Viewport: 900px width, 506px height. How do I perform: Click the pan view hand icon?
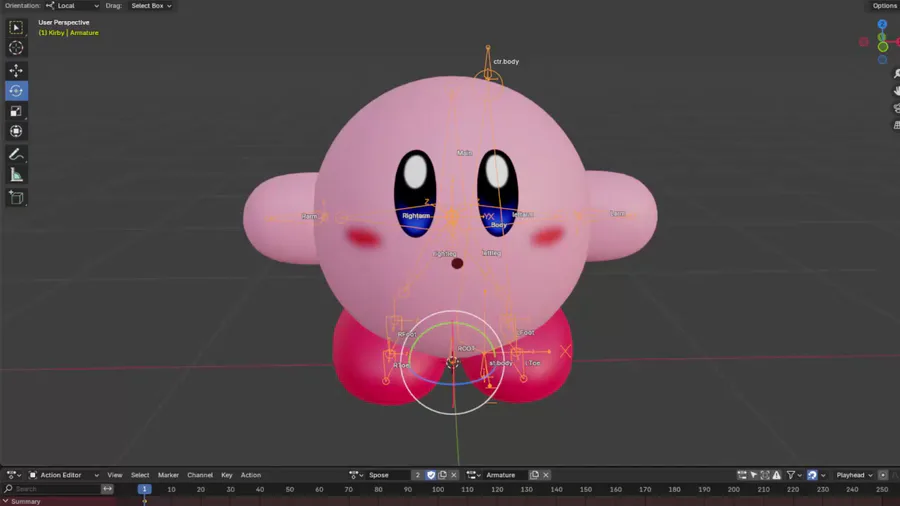[896, 91]
